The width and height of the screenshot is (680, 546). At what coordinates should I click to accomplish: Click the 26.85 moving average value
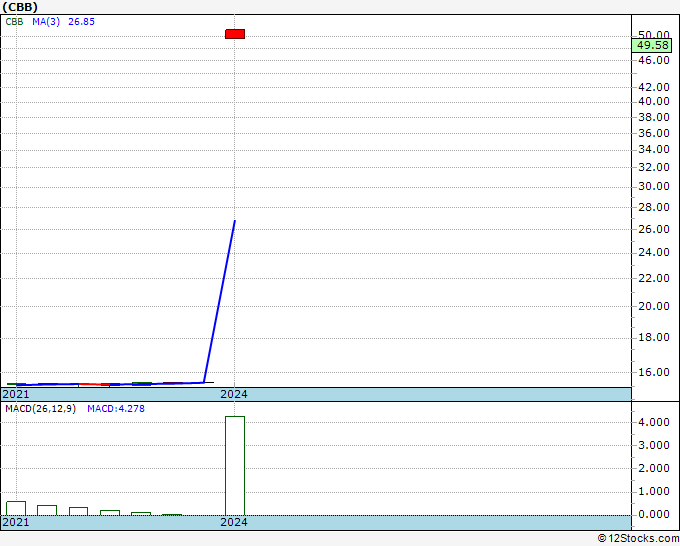(82, 22)
